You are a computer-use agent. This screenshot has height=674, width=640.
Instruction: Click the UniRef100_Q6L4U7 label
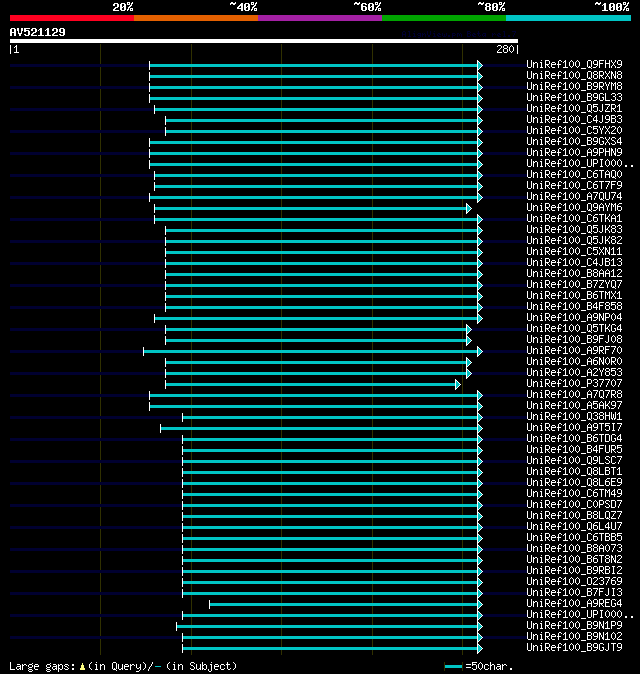tap(574, 527)
